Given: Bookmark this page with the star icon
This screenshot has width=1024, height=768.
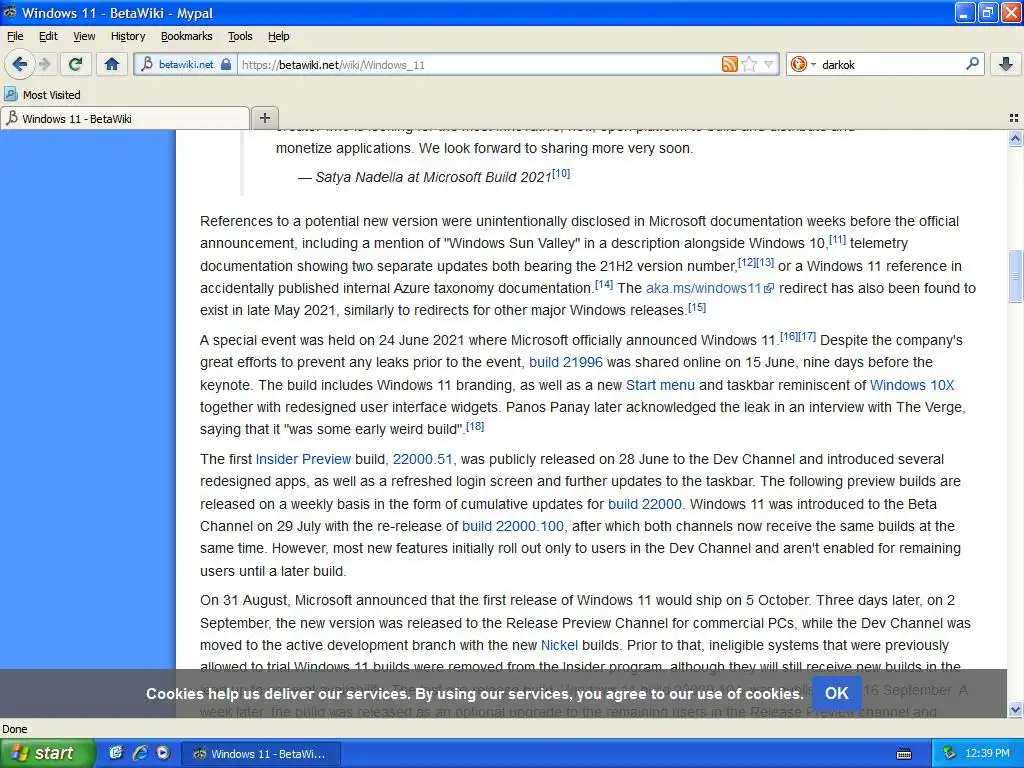Looking at the screenshot, I should (x=749, y=64).
